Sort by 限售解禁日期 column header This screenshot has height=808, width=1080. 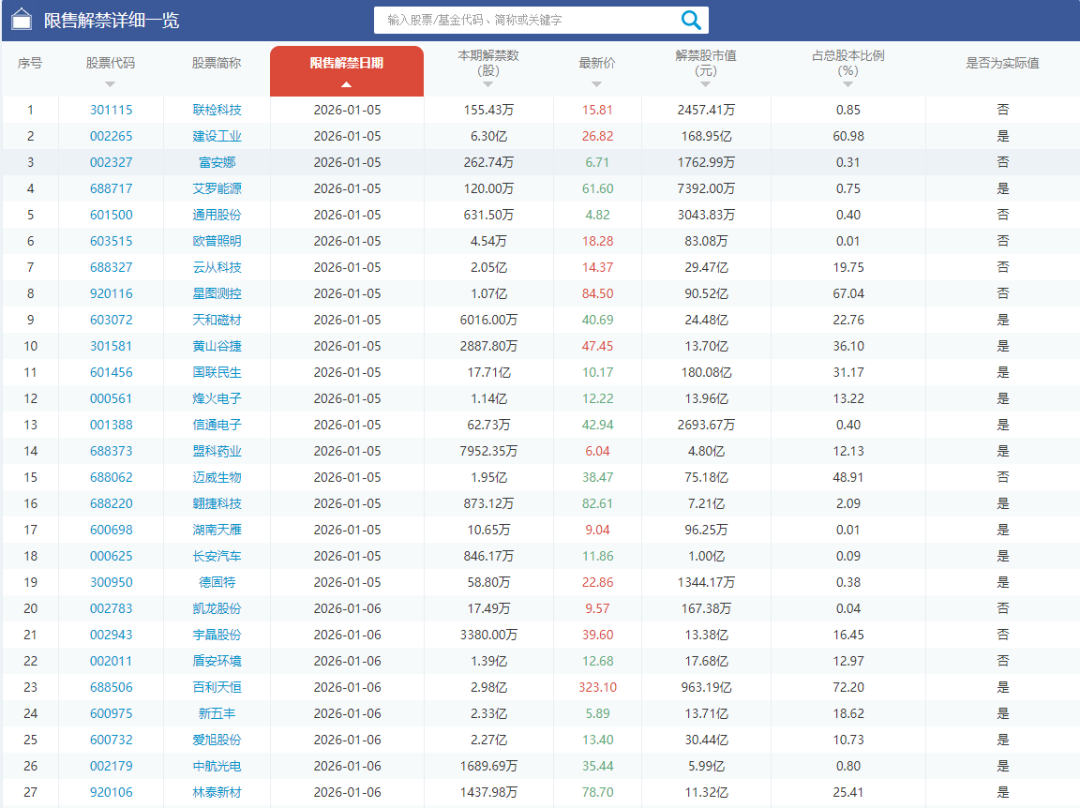346,71
